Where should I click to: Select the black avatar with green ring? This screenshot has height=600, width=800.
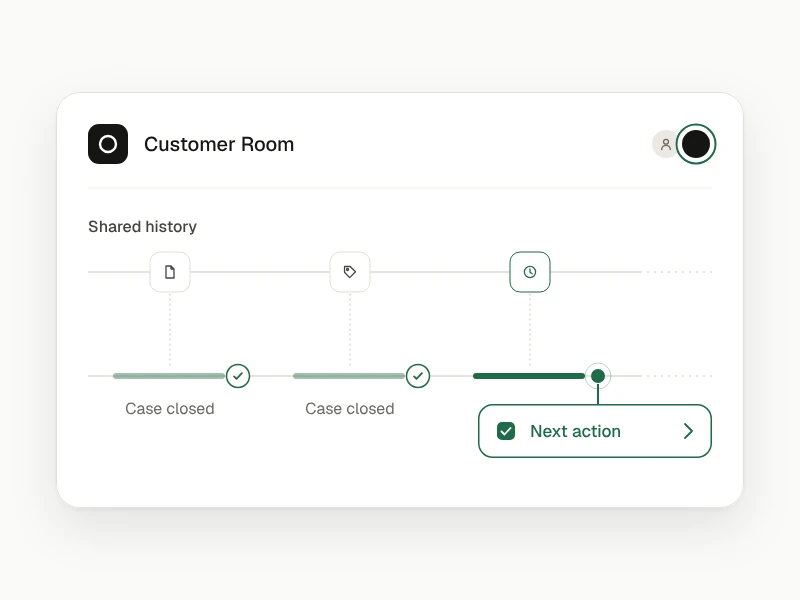coord(696,144)
